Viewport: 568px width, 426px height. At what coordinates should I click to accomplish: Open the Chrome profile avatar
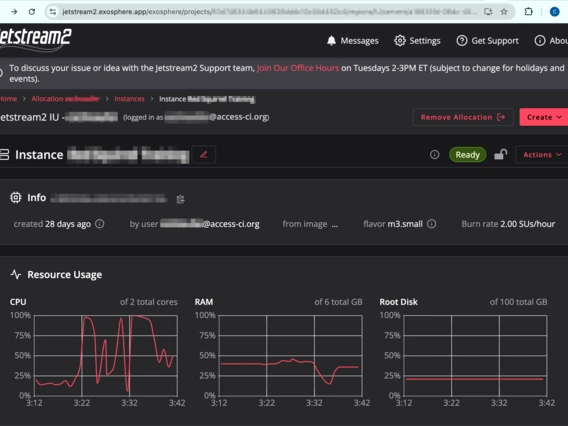tap(554, 12)
